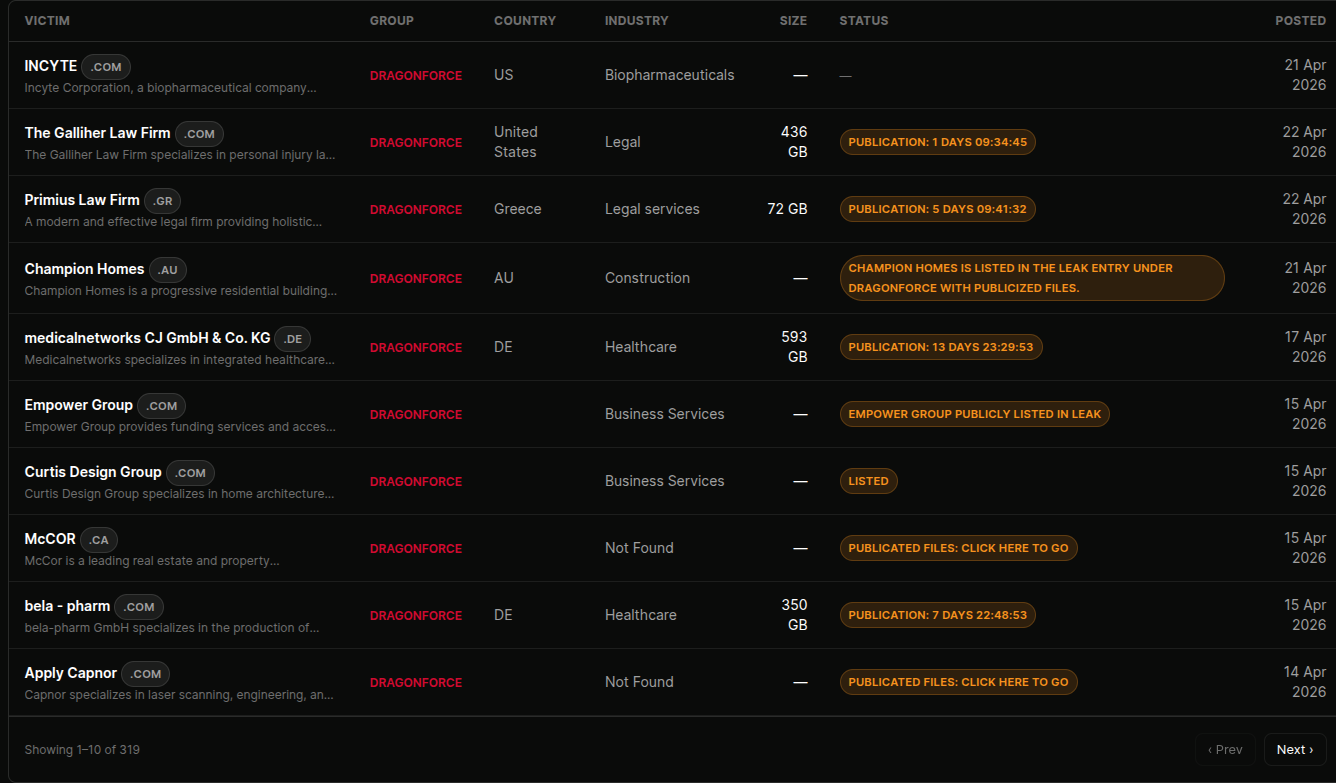Click the '14 Apr 2026' posted date

point(1306,682)
